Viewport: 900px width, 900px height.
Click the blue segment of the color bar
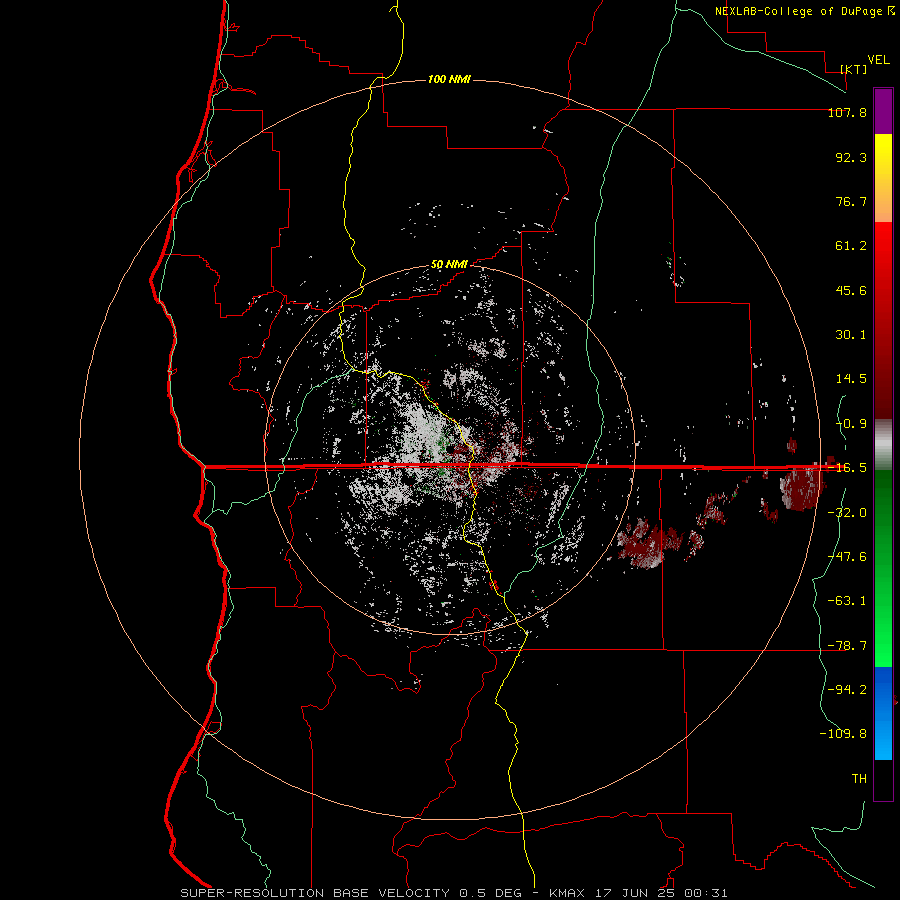coord(883,713)
